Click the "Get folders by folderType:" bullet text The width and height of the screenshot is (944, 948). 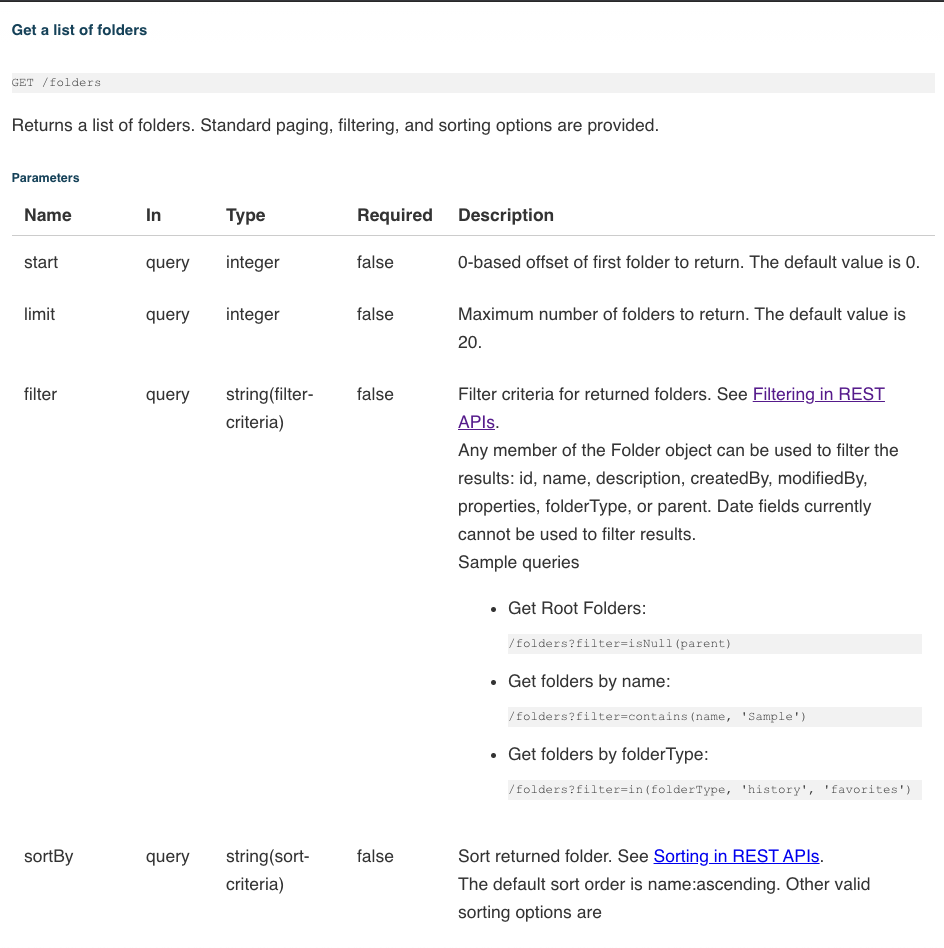coord(608,753)
